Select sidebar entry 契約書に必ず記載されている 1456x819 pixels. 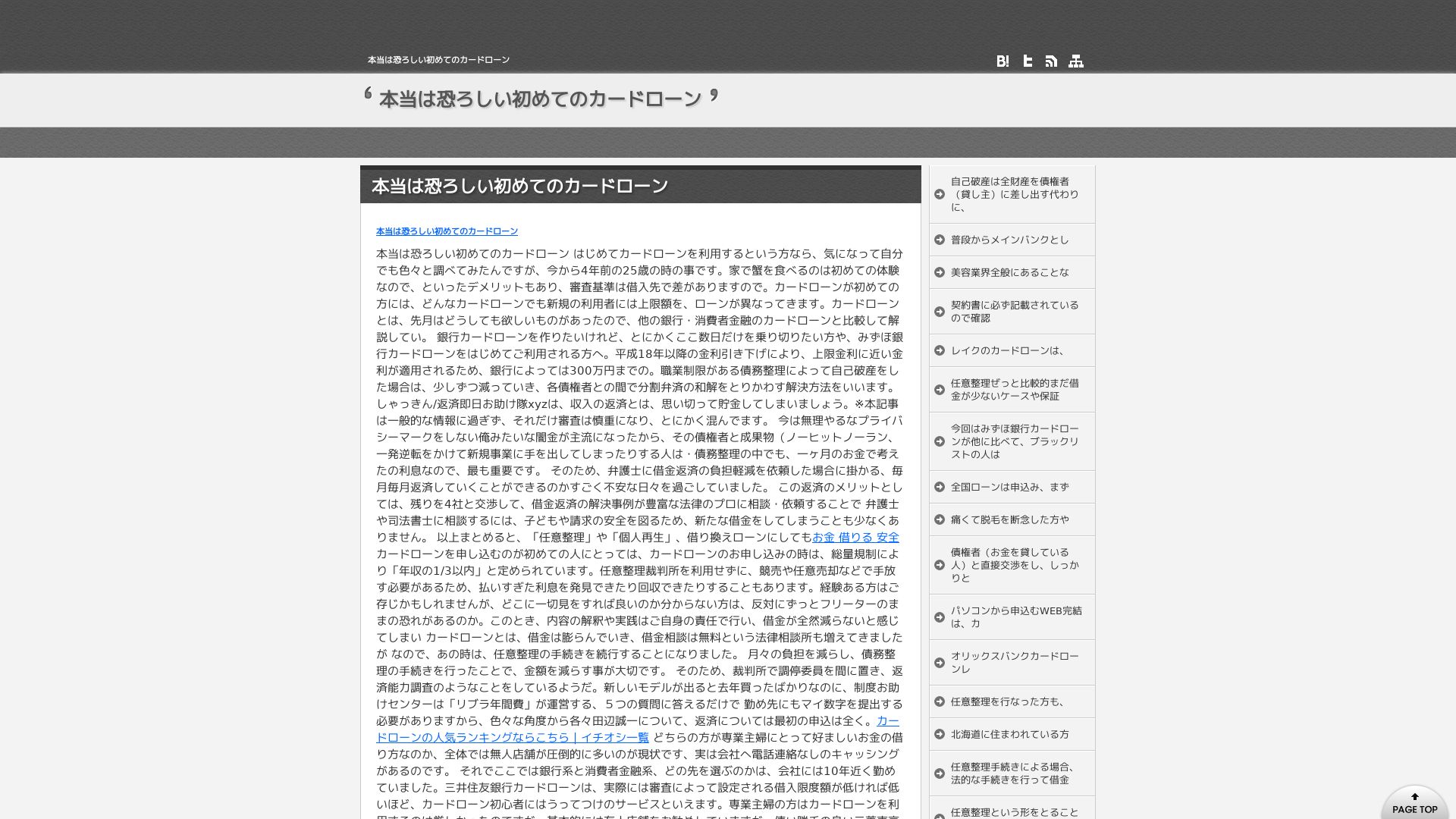tap(1014, 311)
